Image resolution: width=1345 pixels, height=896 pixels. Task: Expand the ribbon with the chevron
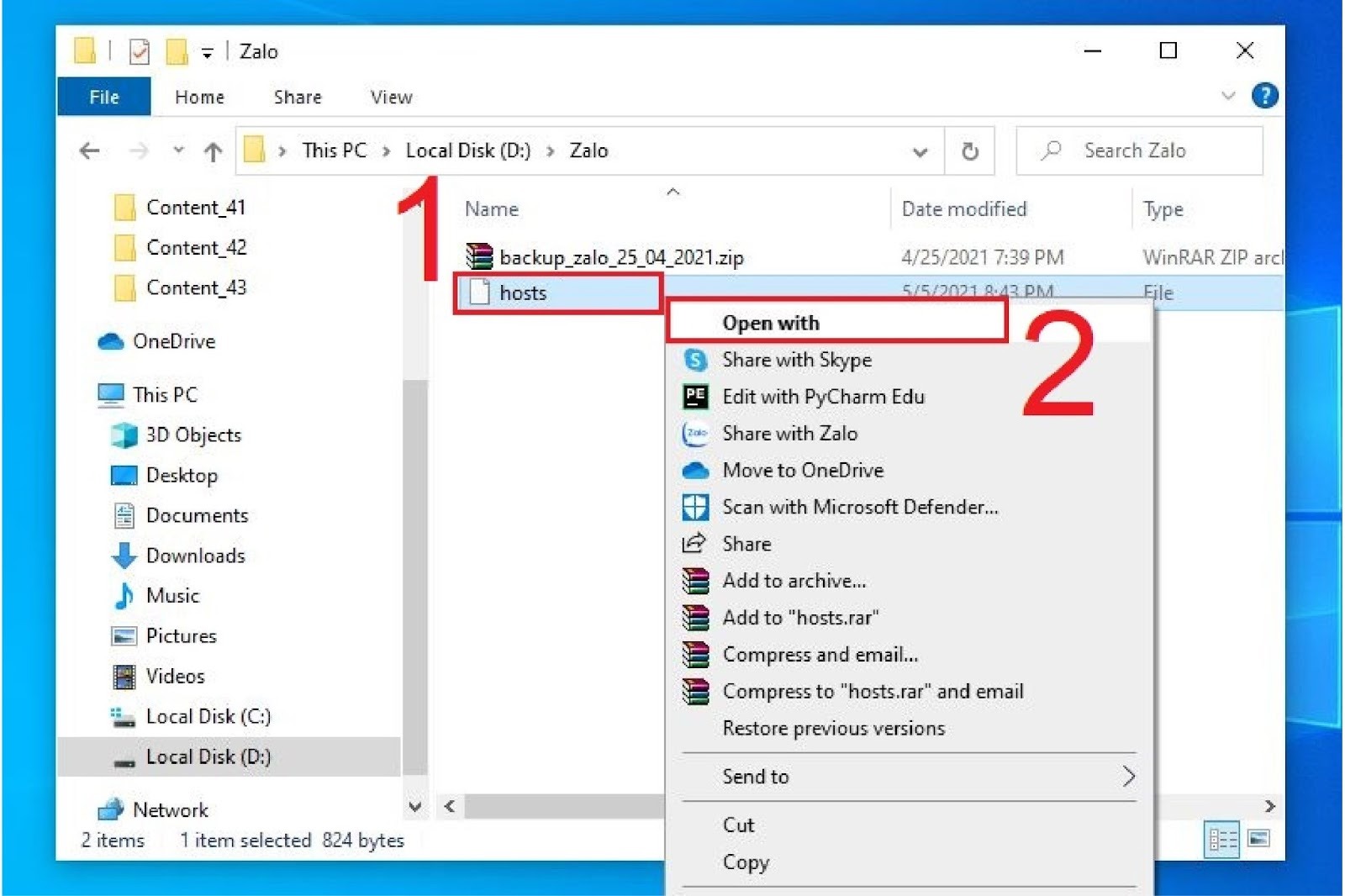pos(1228,96)
